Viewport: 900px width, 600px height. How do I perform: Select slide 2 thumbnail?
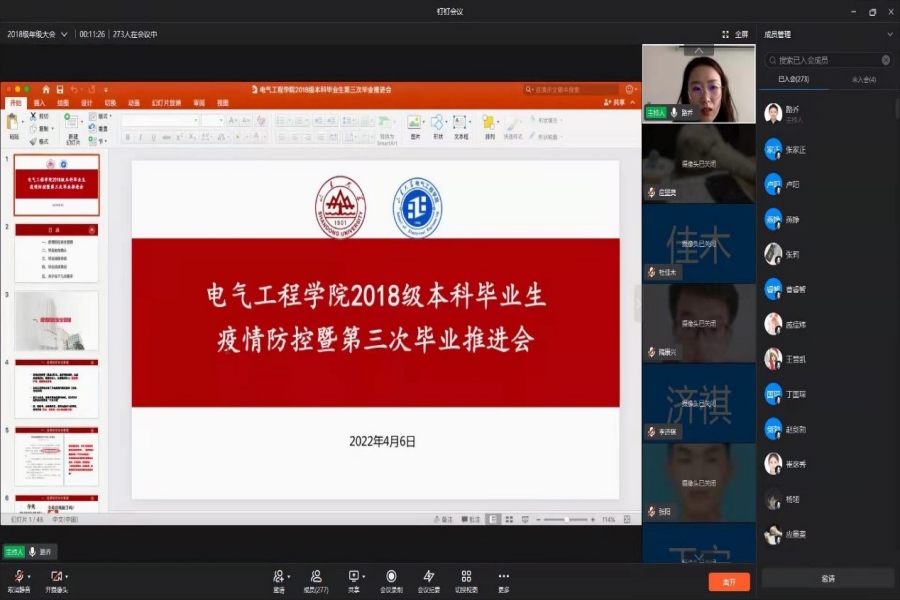[x=56, y=253]
